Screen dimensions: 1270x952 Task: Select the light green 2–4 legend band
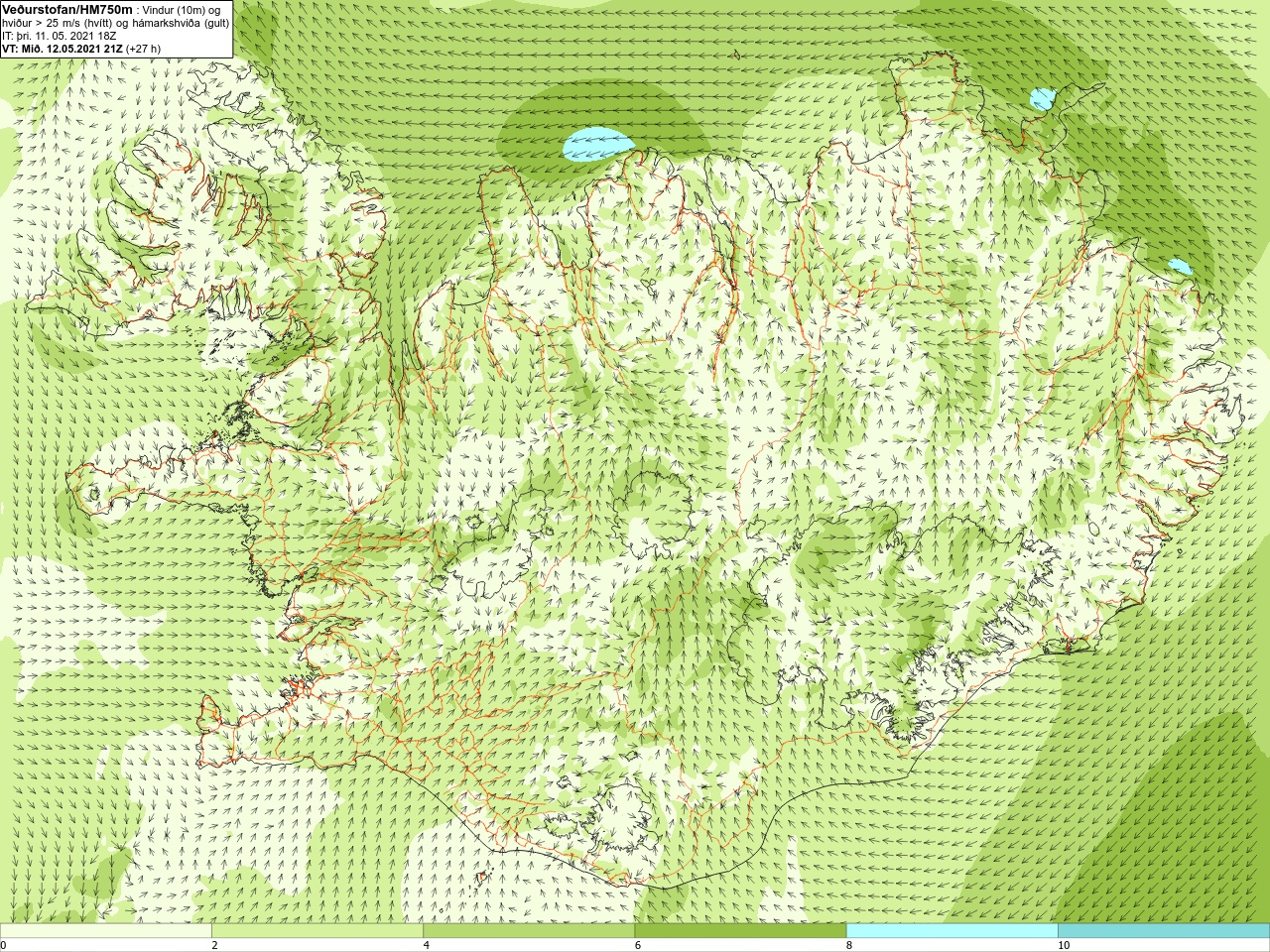point(317,931)
